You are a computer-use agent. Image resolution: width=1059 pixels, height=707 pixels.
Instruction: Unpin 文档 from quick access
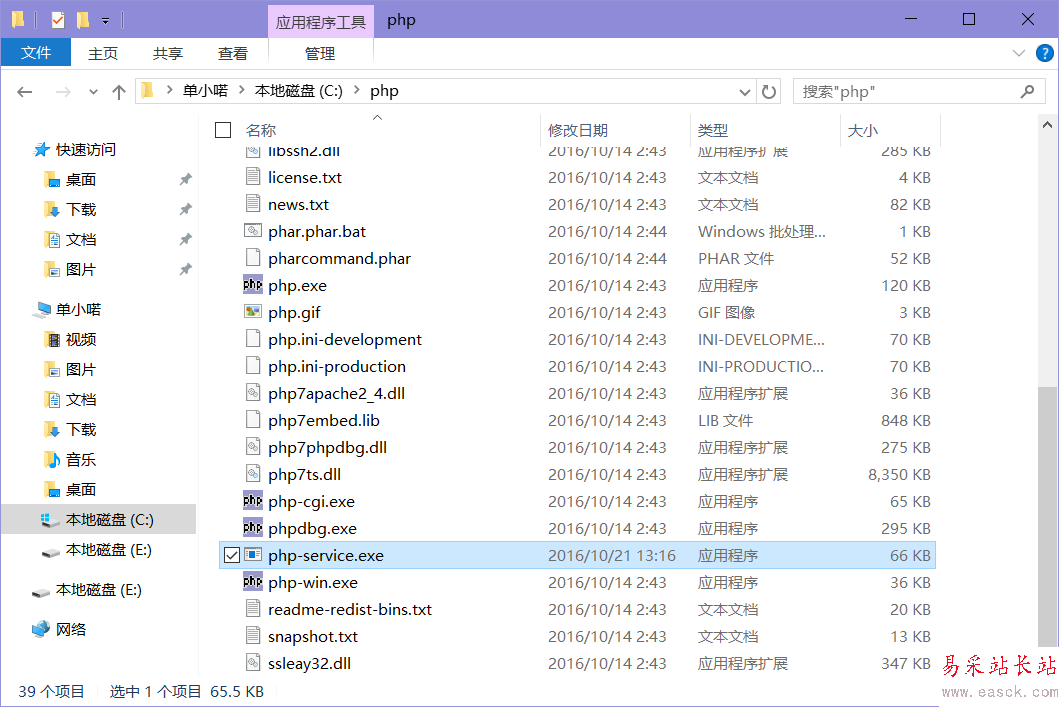(185, 239)
